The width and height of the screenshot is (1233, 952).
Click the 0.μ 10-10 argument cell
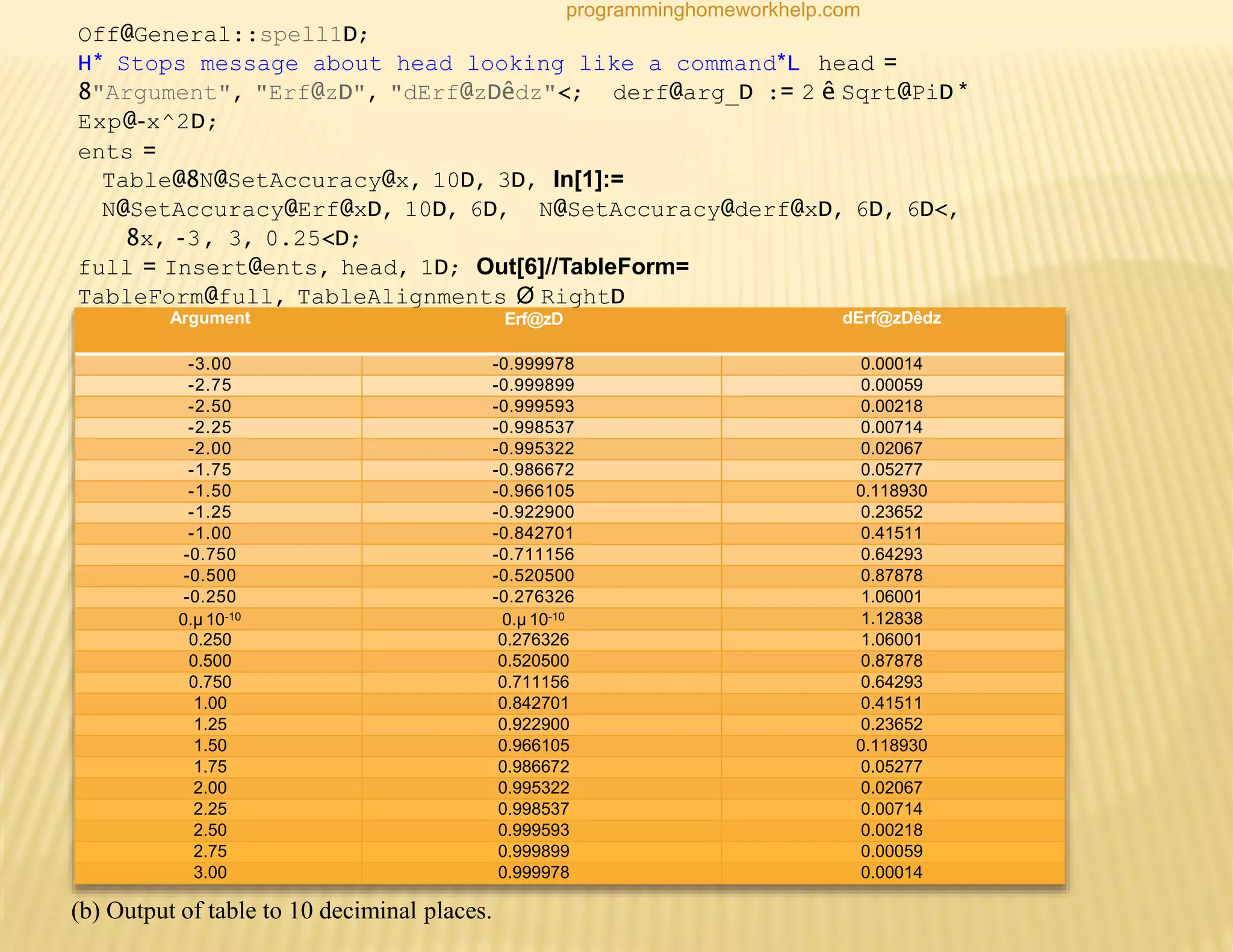[x=210, y=619]
